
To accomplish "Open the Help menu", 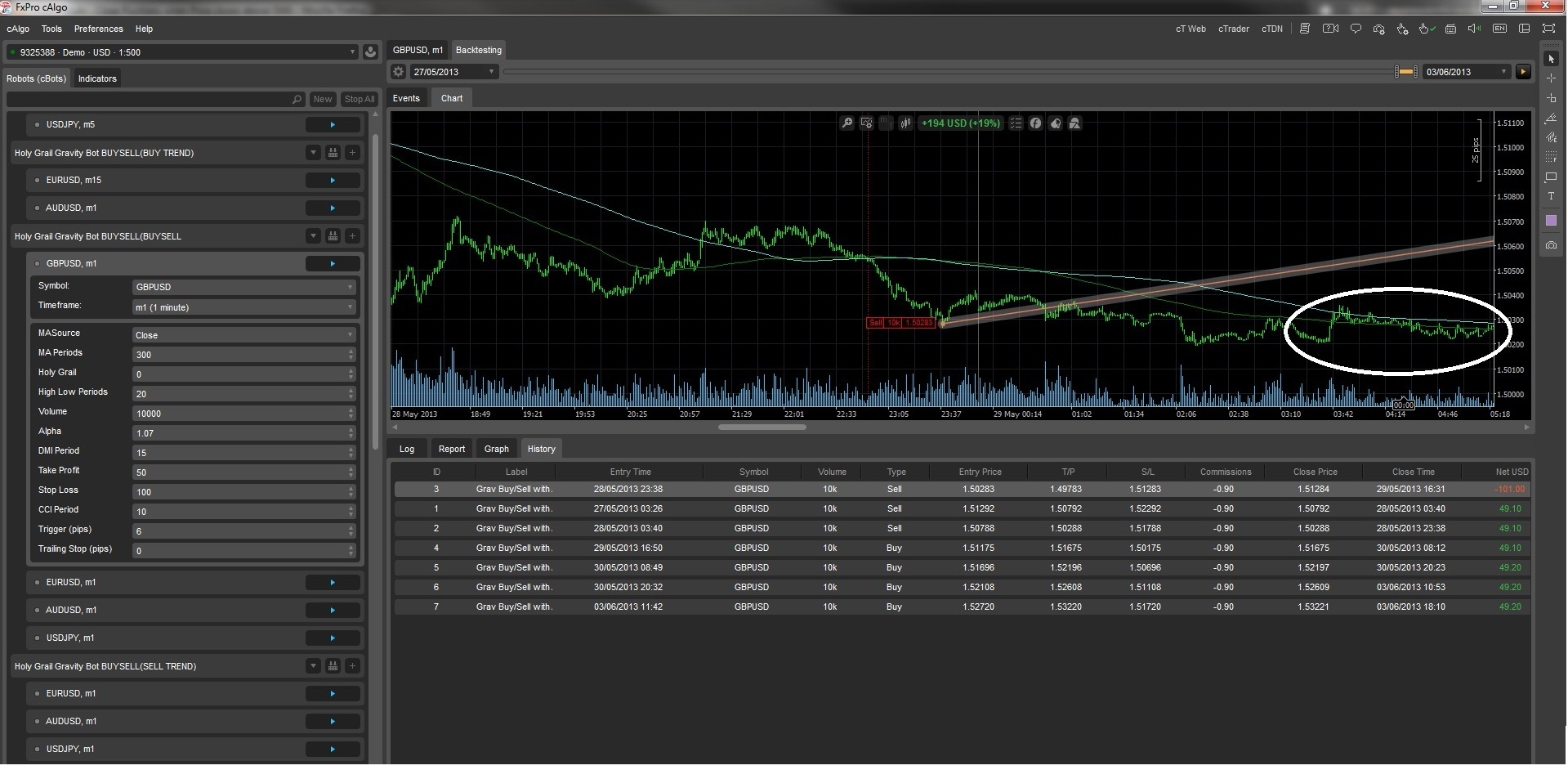I will click(x=144, y=29).
